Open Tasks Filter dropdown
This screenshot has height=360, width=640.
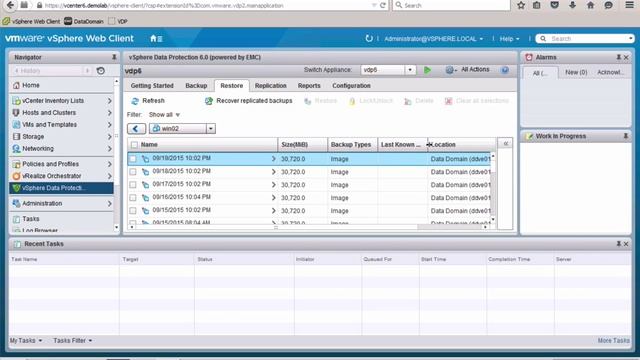pyautogui.click(x=72, y=340)
